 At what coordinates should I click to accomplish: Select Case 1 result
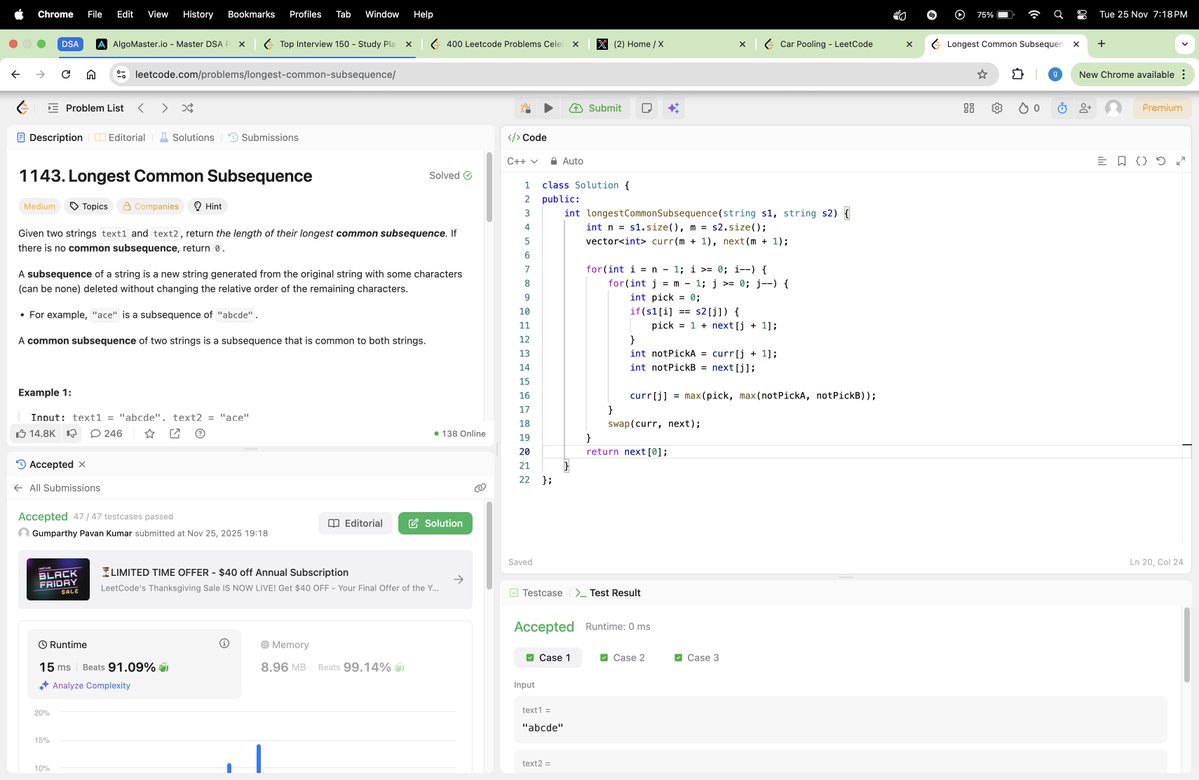(x=548, y=658)
